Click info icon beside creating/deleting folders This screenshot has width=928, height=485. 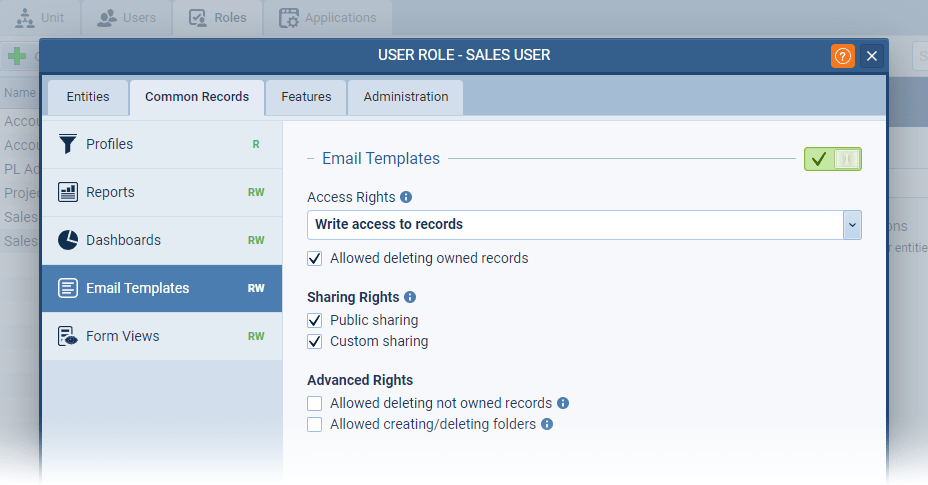(547, 424)
